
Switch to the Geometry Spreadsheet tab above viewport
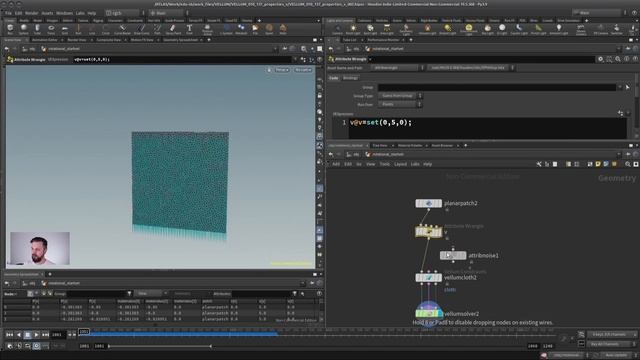[180, 40]
